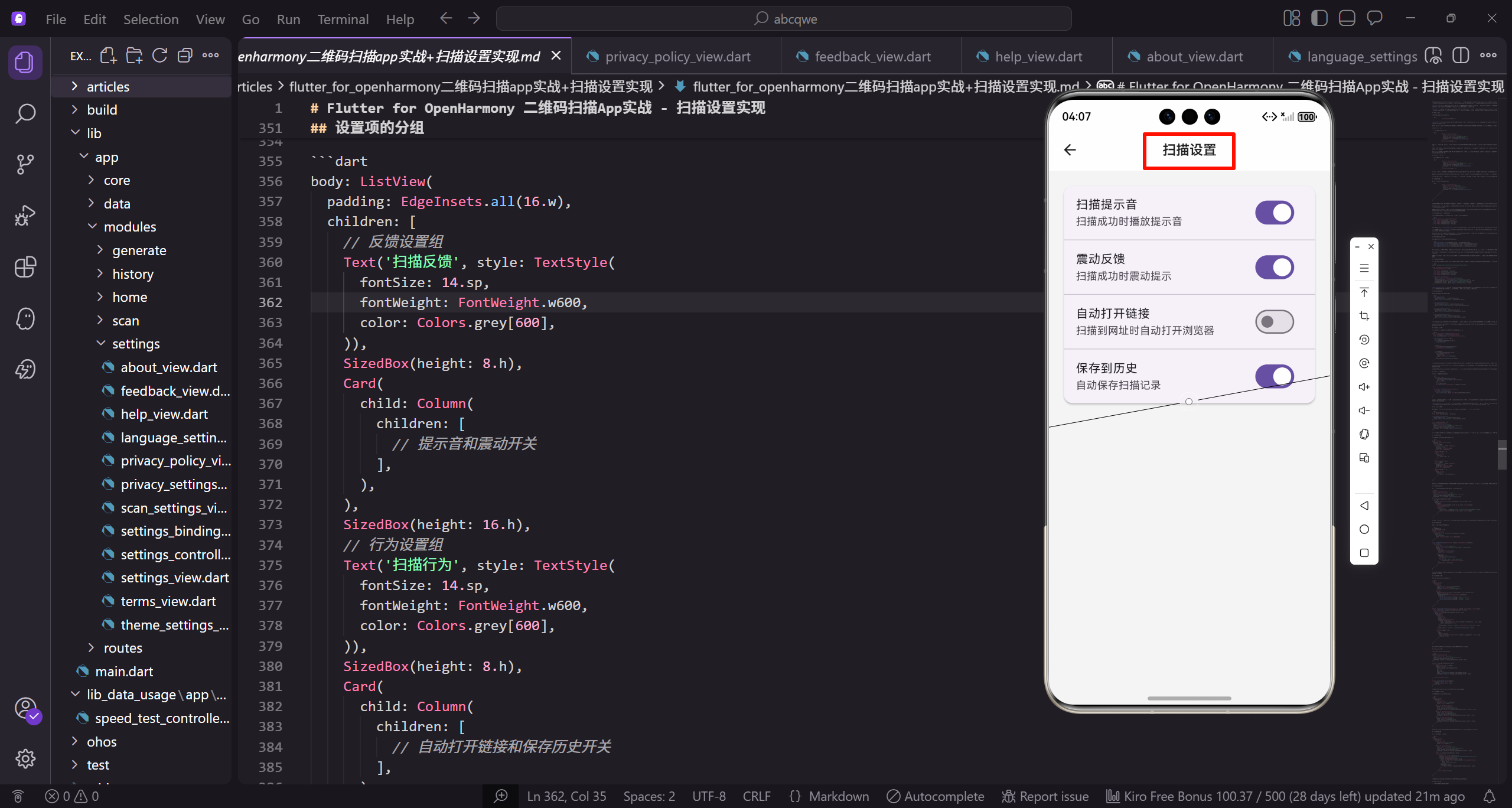Tap the back arrow in the phone emulator
The width and height of the screenshot is (1512, 808).
(x=1070, y=150)
